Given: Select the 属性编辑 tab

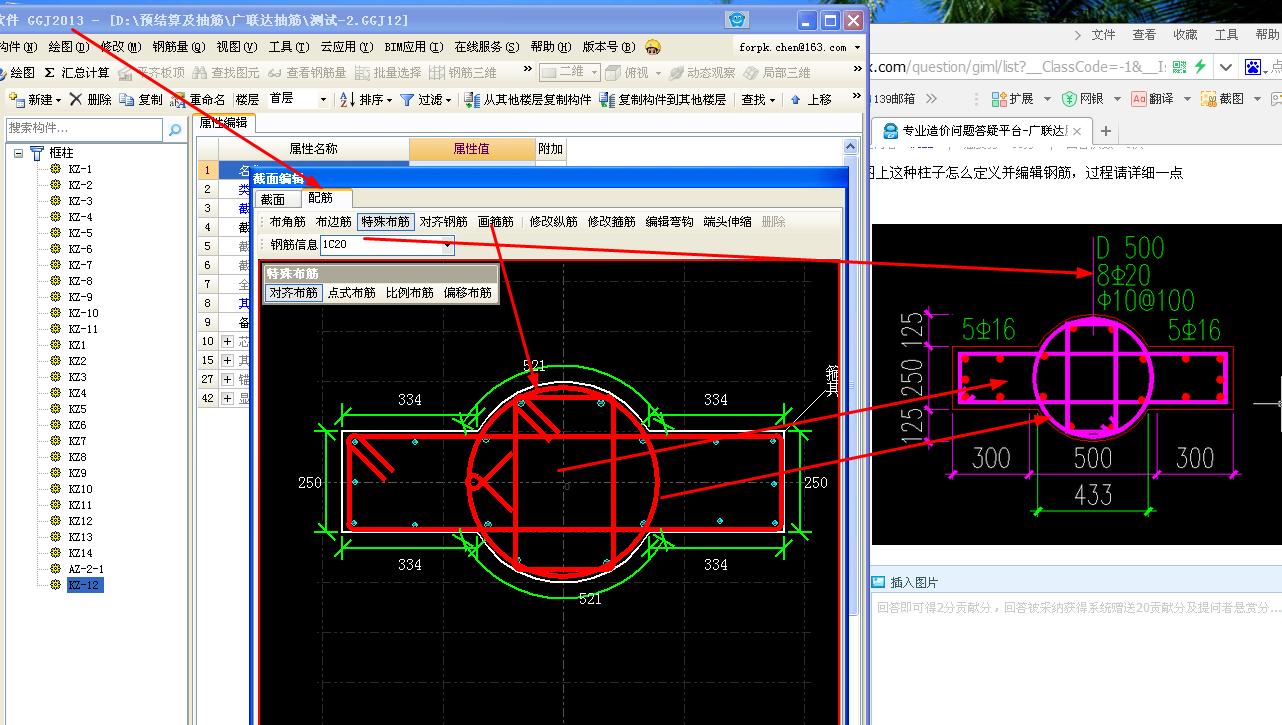Looking at the screenshot, I should pos(222,123).
